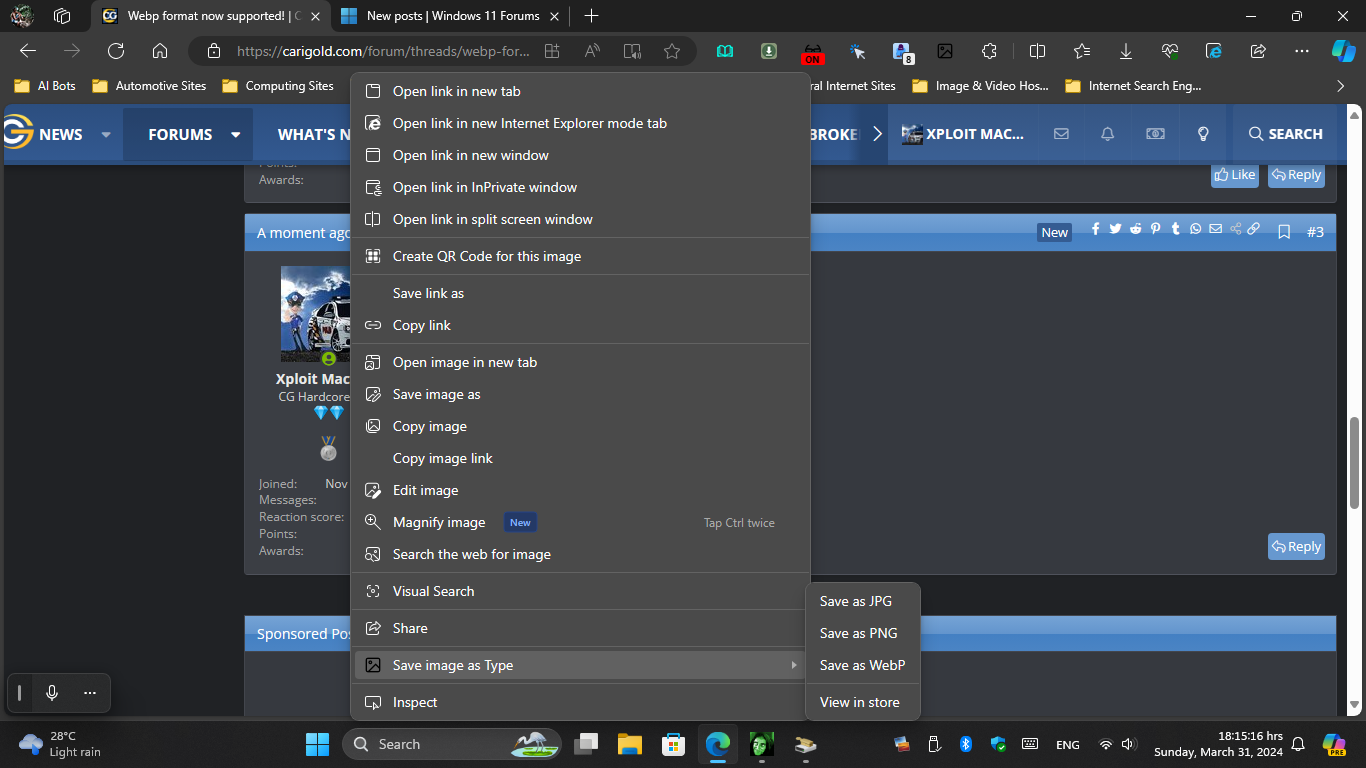Select Save image as
This screenshot has width=1366, height=768.
580,394
